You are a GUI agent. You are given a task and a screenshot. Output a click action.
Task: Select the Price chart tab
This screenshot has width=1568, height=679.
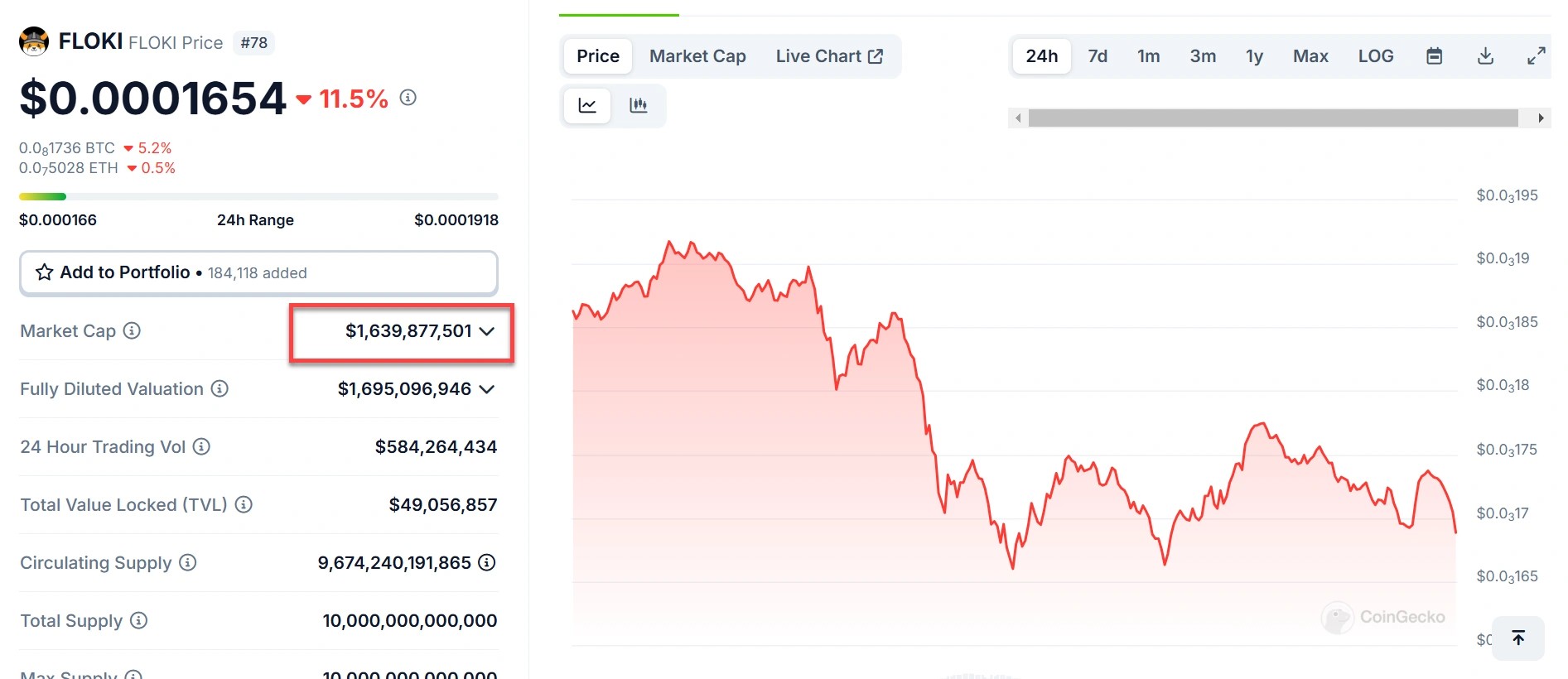click(597, 56)
